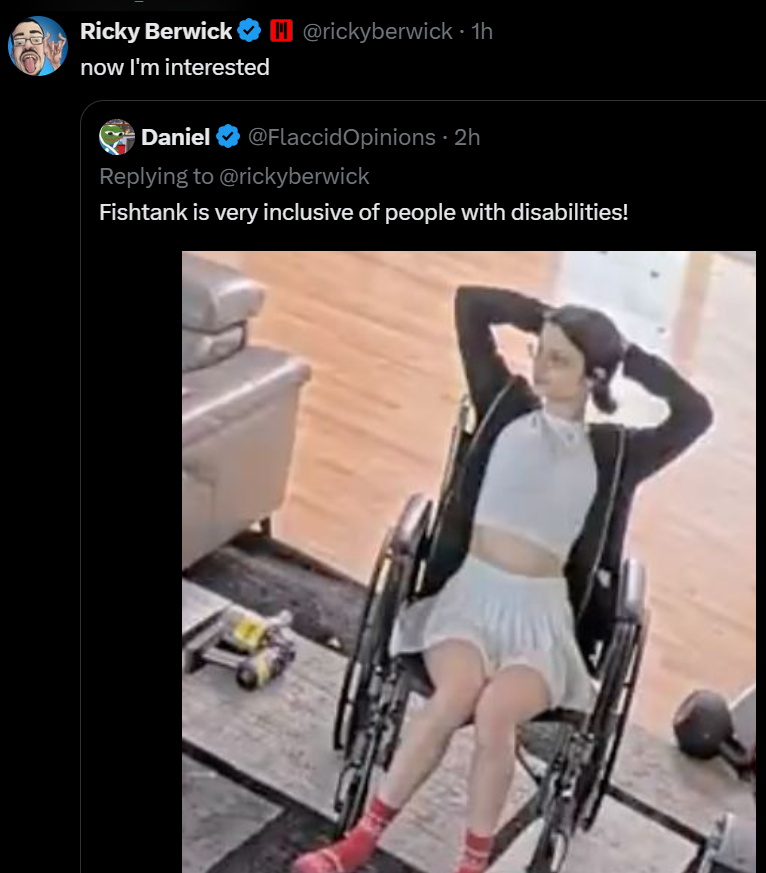Visit the @FlaccidOpinions handle

click(341, 138)
